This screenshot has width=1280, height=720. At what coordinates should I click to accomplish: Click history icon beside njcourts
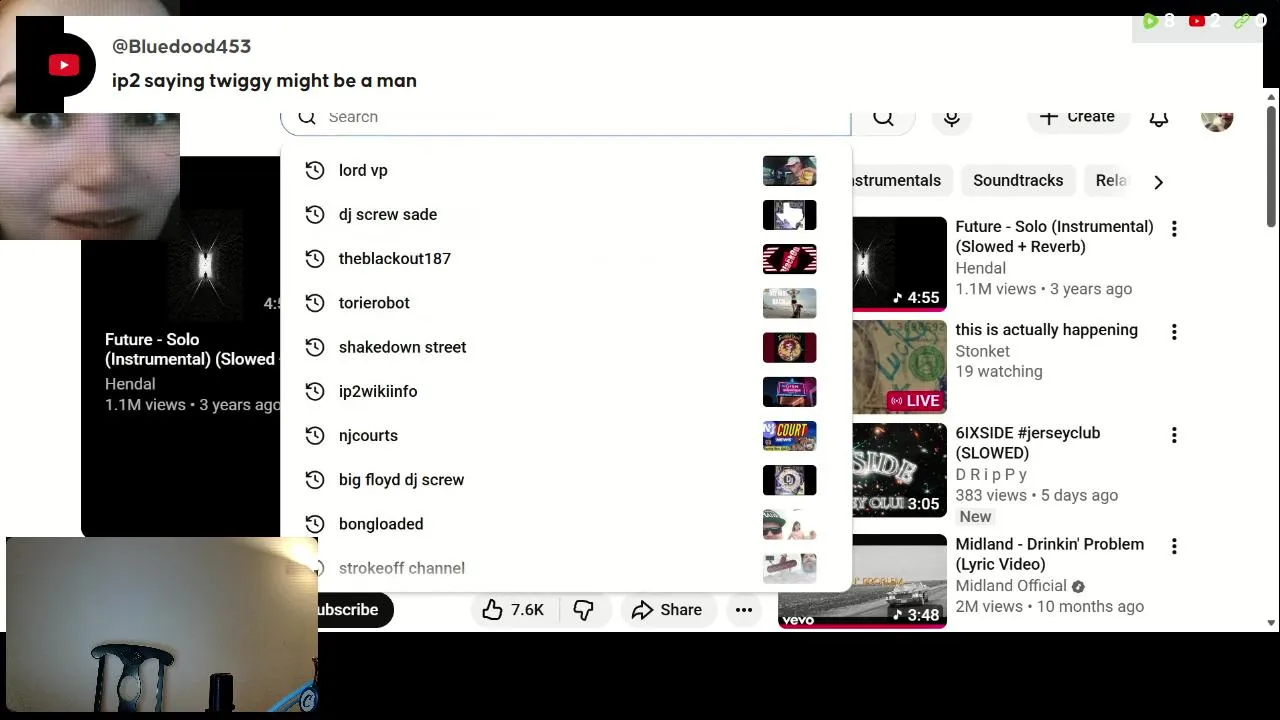315,435
